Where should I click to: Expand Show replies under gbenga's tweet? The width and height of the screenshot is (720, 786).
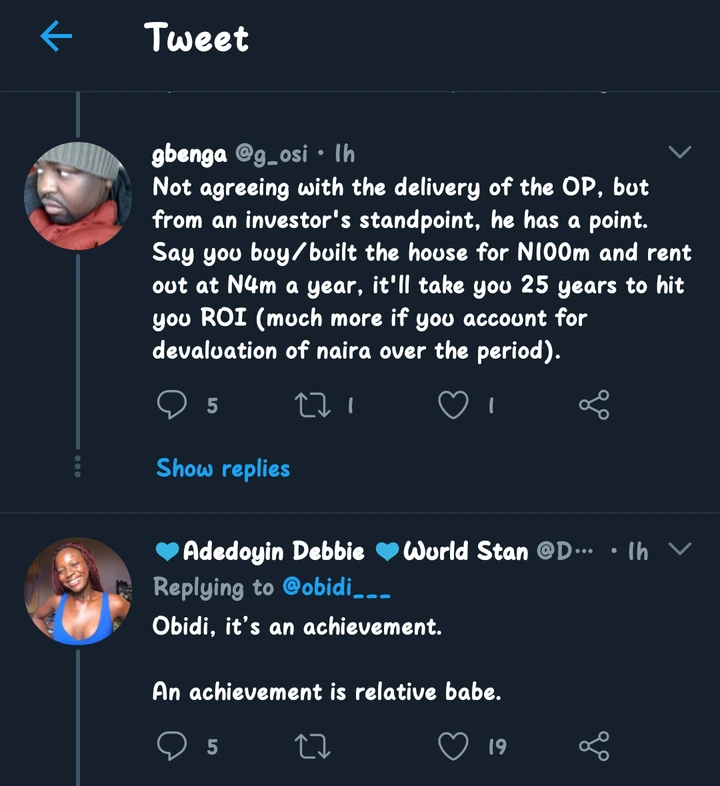pos(223,468)
